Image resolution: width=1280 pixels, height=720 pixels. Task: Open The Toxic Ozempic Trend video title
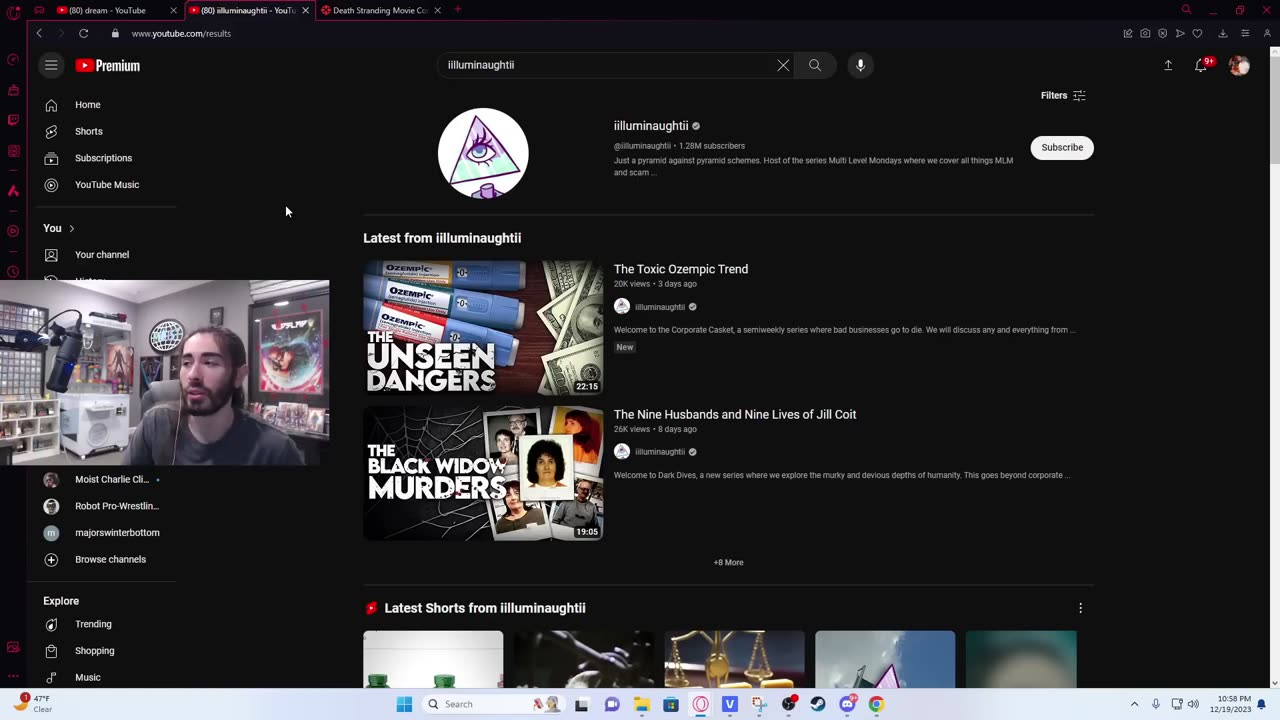681,269
